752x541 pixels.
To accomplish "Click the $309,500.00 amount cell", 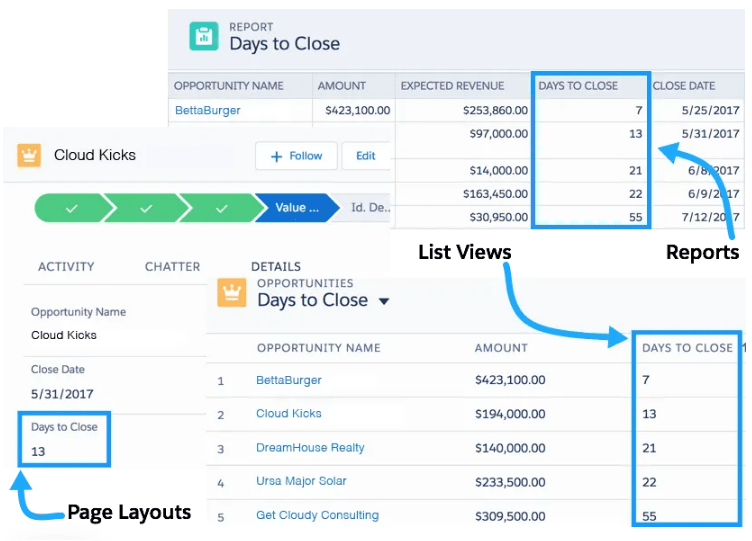I will point(510,517).
